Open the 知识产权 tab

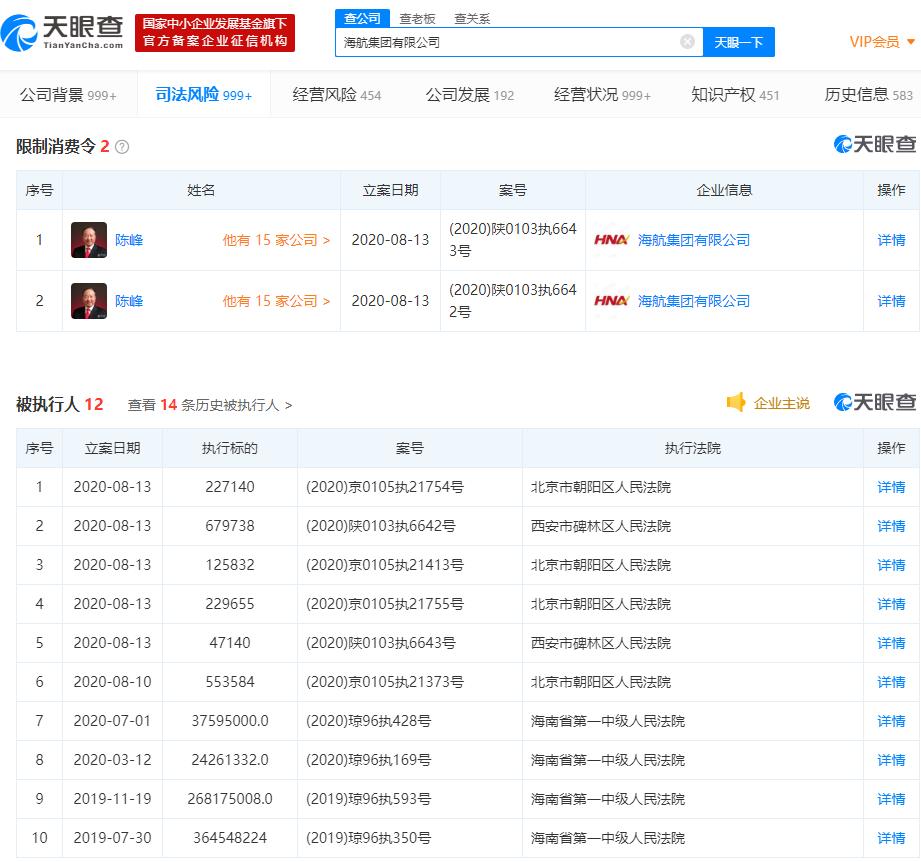[735, 95]
